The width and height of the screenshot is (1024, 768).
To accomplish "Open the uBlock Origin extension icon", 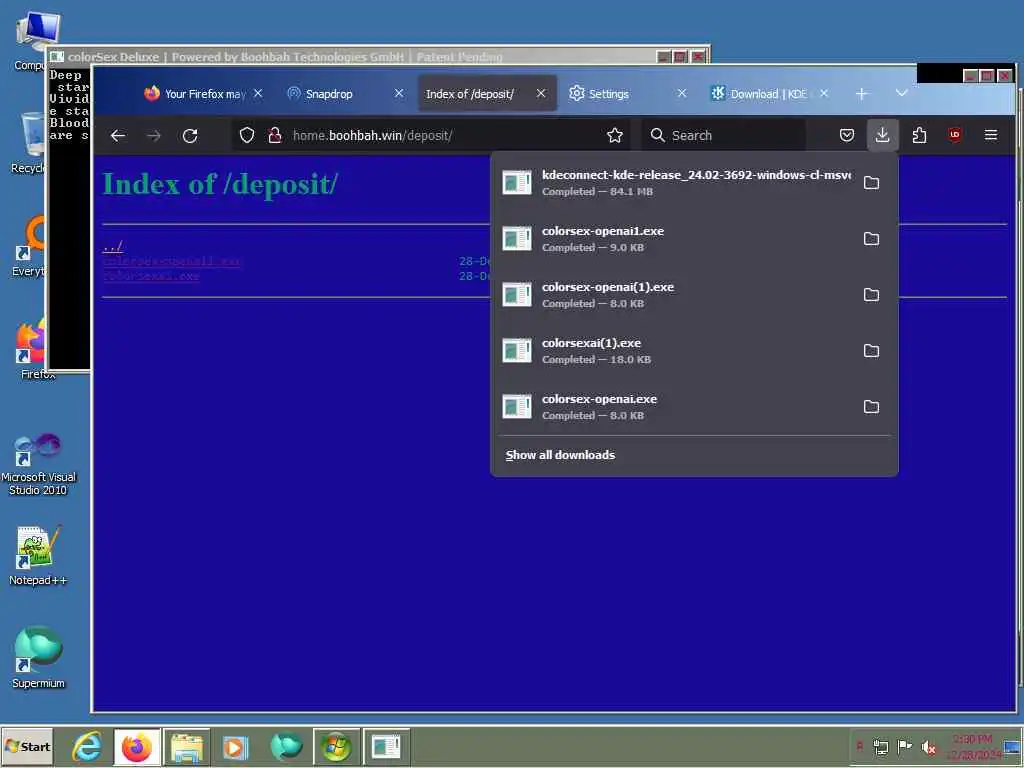I will tap(955, 135).
